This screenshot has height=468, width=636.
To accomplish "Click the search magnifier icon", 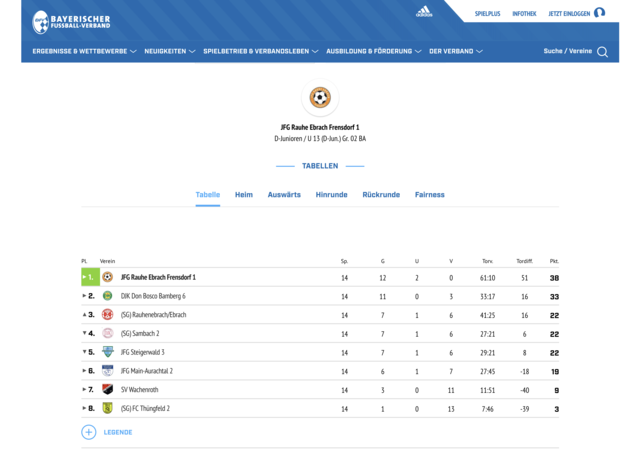I will pos(602,52).
